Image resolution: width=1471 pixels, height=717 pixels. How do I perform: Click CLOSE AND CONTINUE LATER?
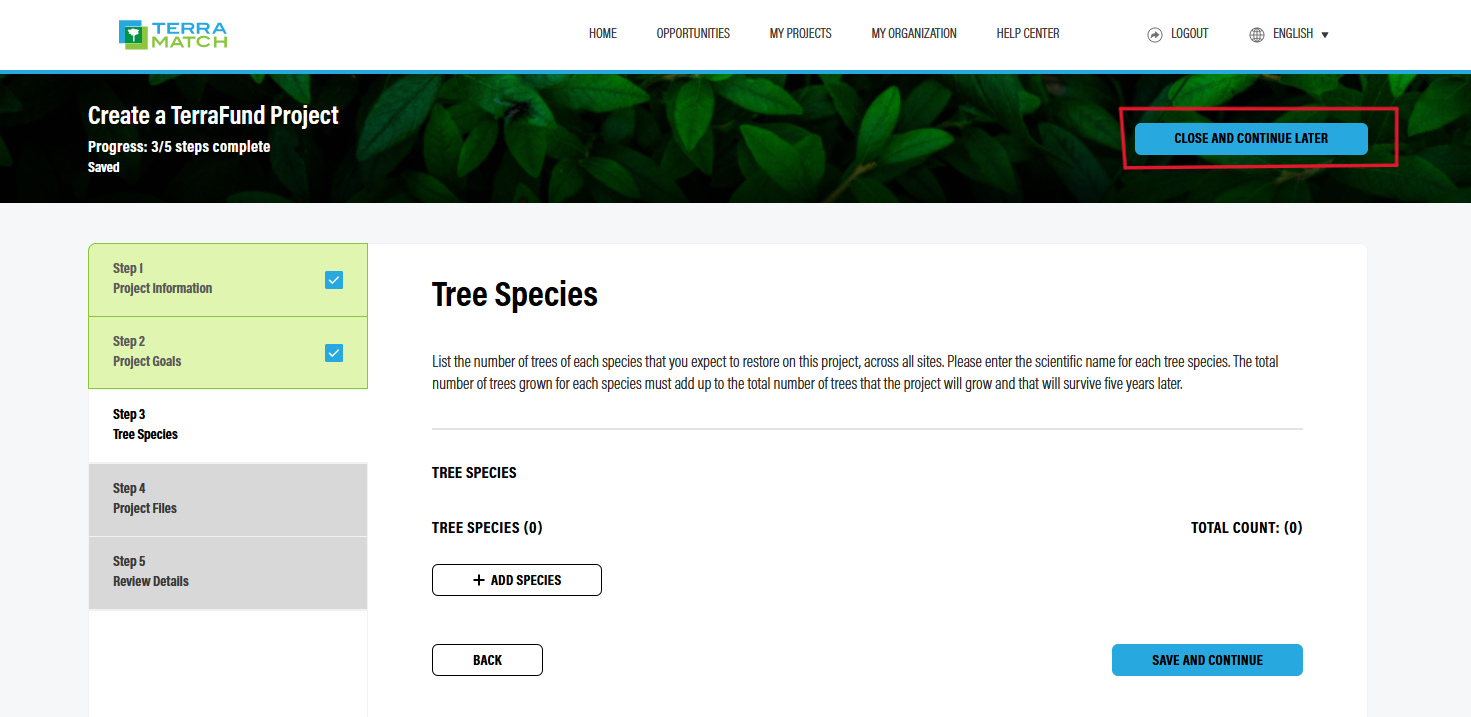[x=1251, y=138]
